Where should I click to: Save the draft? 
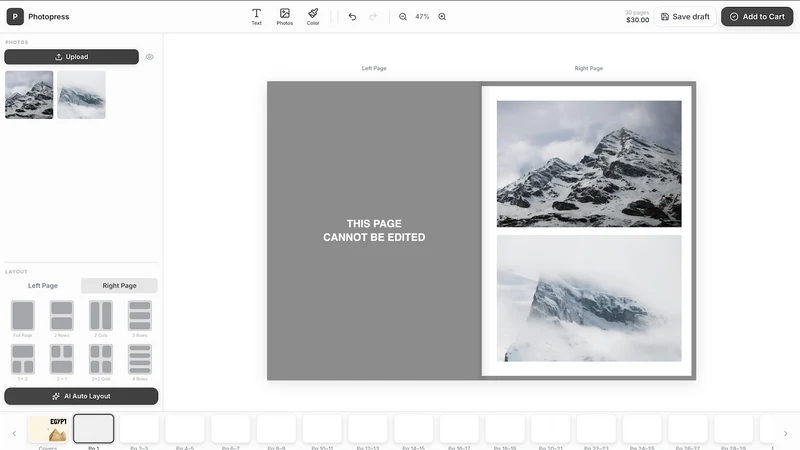pyautogui.click(x=685, y=16)
